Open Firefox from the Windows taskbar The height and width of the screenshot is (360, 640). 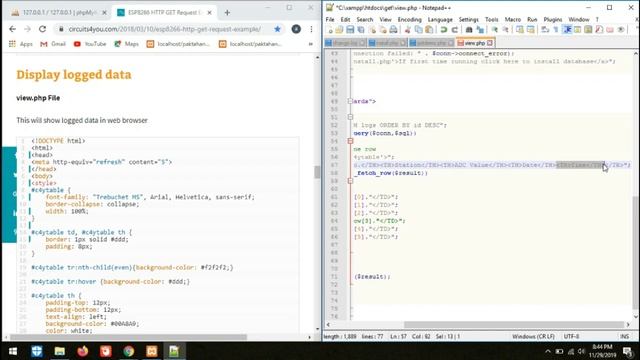(x=82, y=351)
